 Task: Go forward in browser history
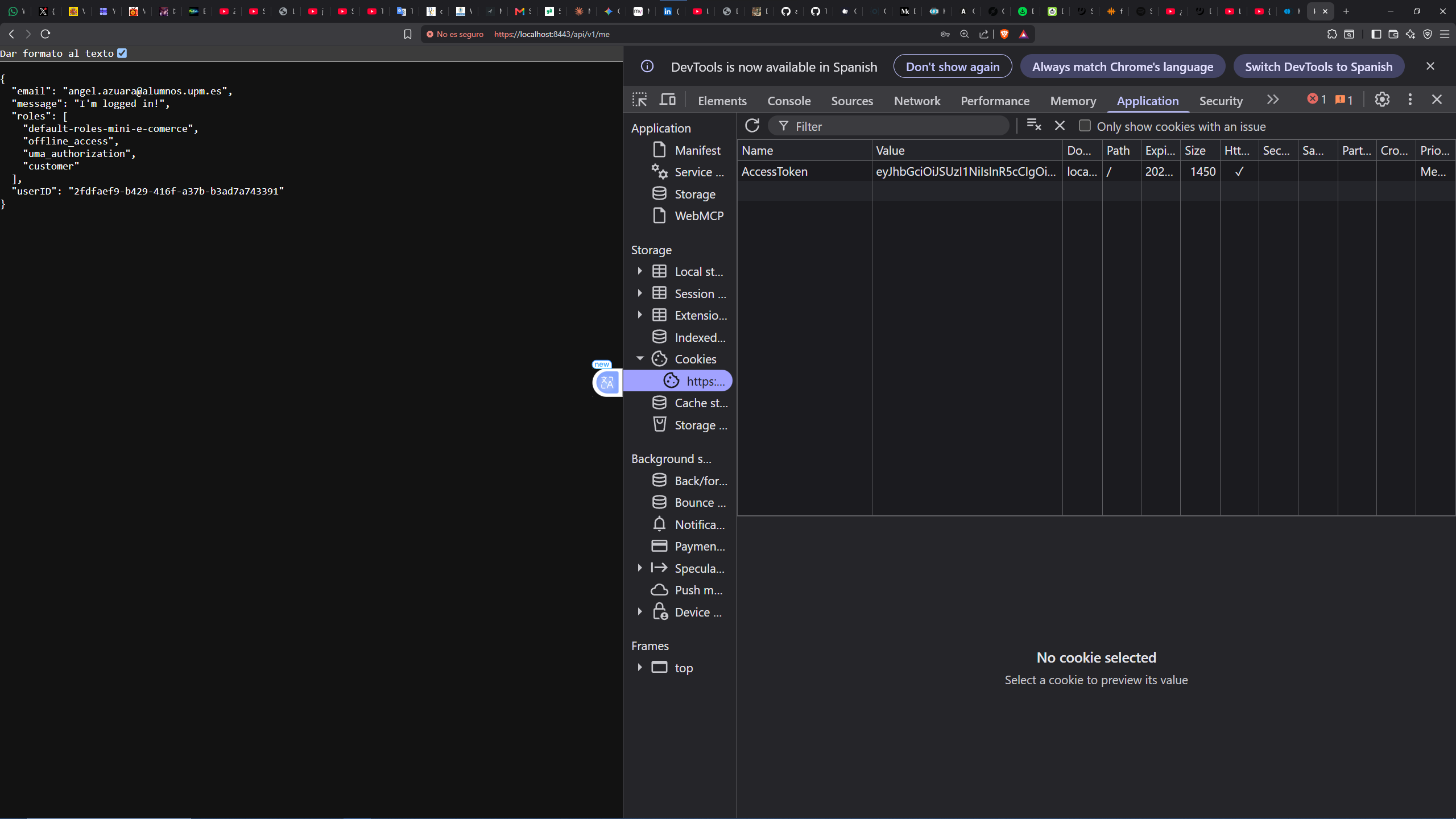click(28, 34)
